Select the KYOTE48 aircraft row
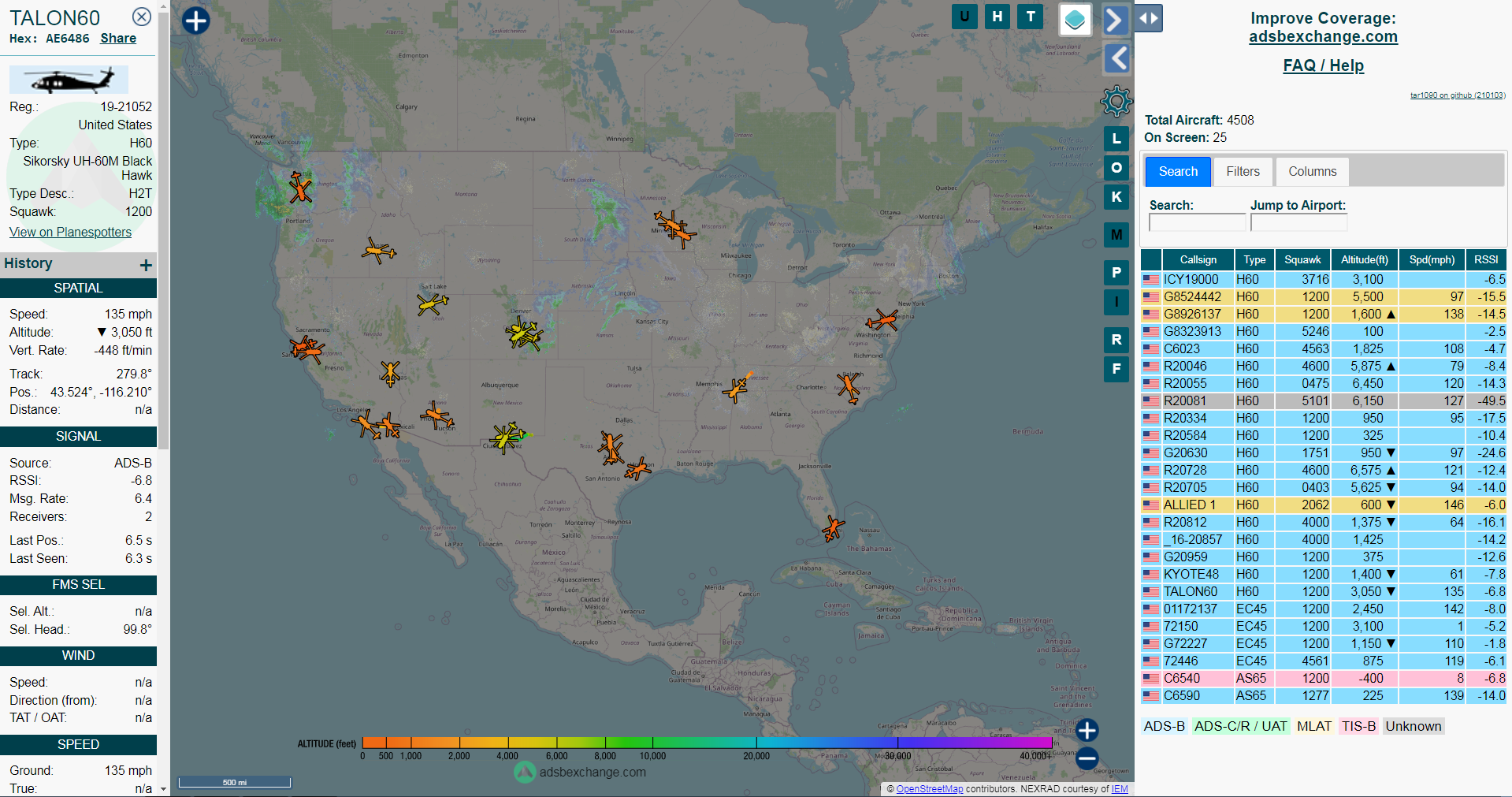Image resolution: width=1512 pixels, height=797 pixels. pyautogui.click(x=1324, y=574)
